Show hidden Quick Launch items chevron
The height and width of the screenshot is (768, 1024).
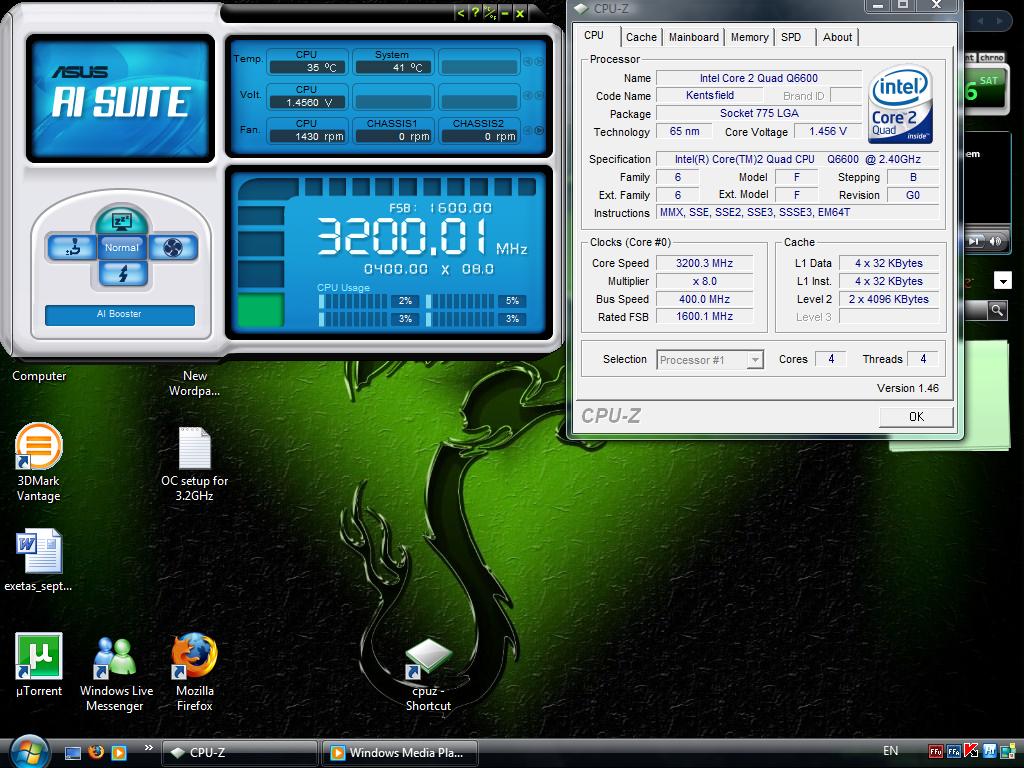coord(148,747)
